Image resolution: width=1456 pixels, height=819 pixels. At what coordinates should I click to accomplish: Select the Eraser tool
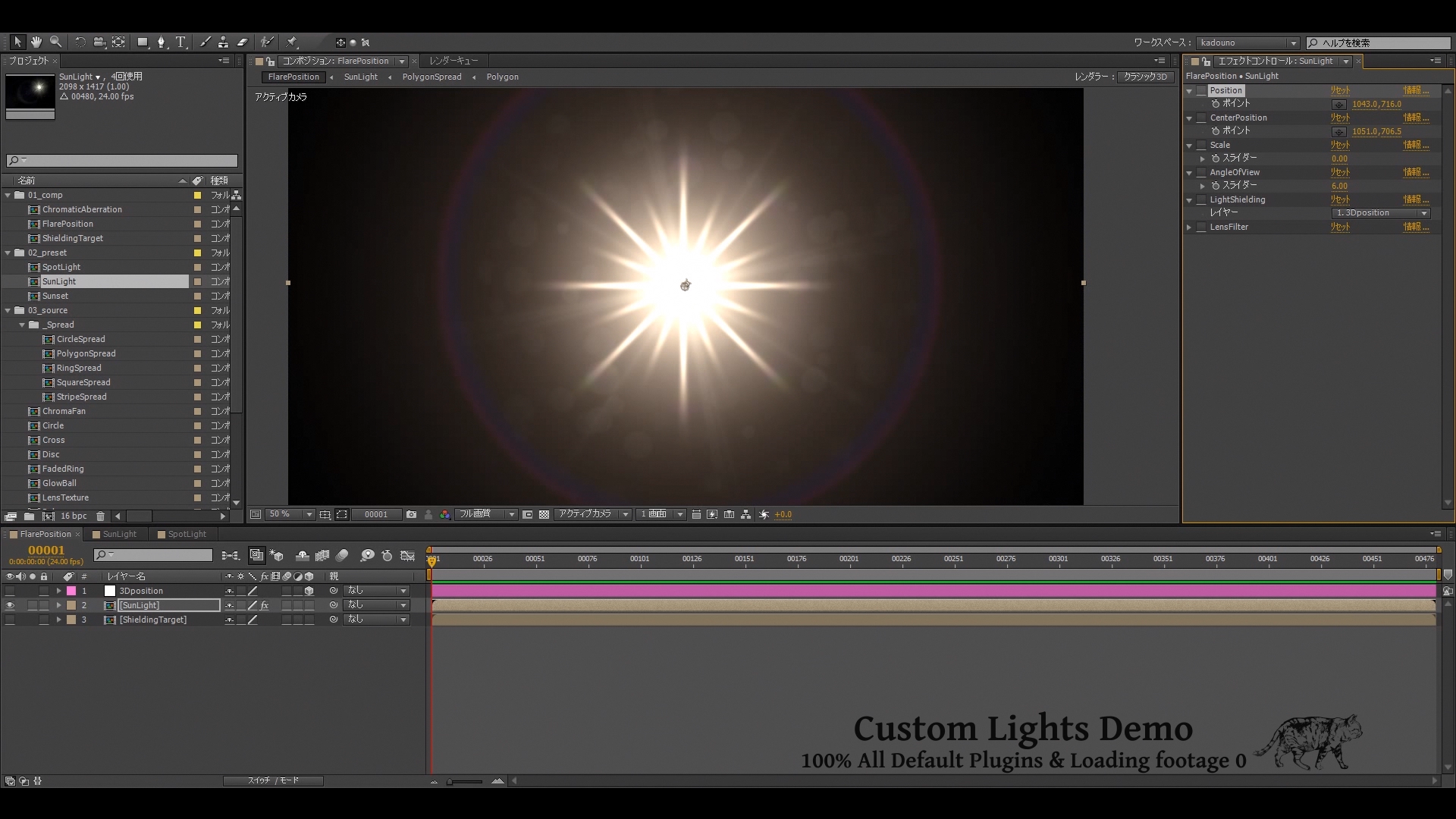tap(243, 42)
